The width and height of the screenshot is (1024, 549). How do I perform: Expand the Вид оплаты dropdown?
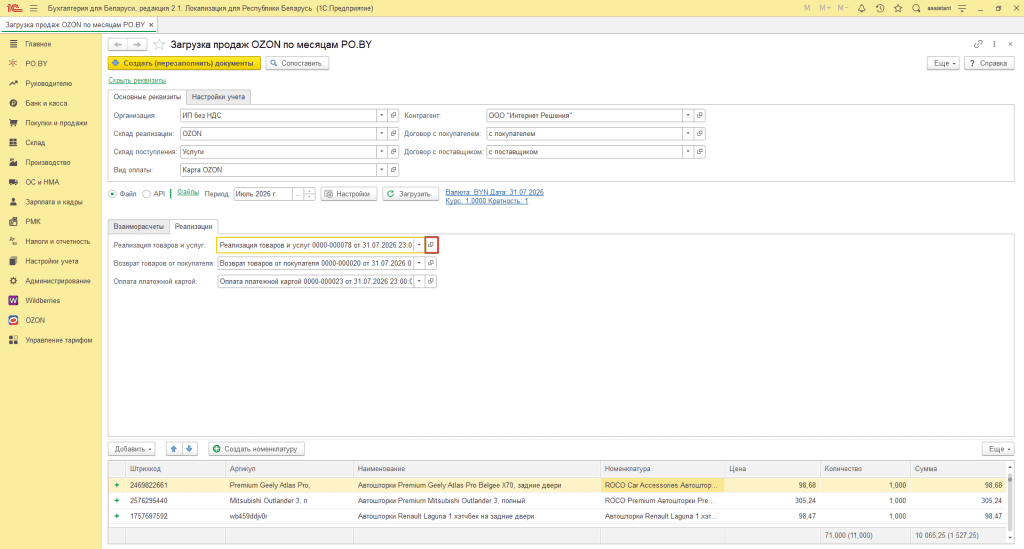[x=381, y=170]
